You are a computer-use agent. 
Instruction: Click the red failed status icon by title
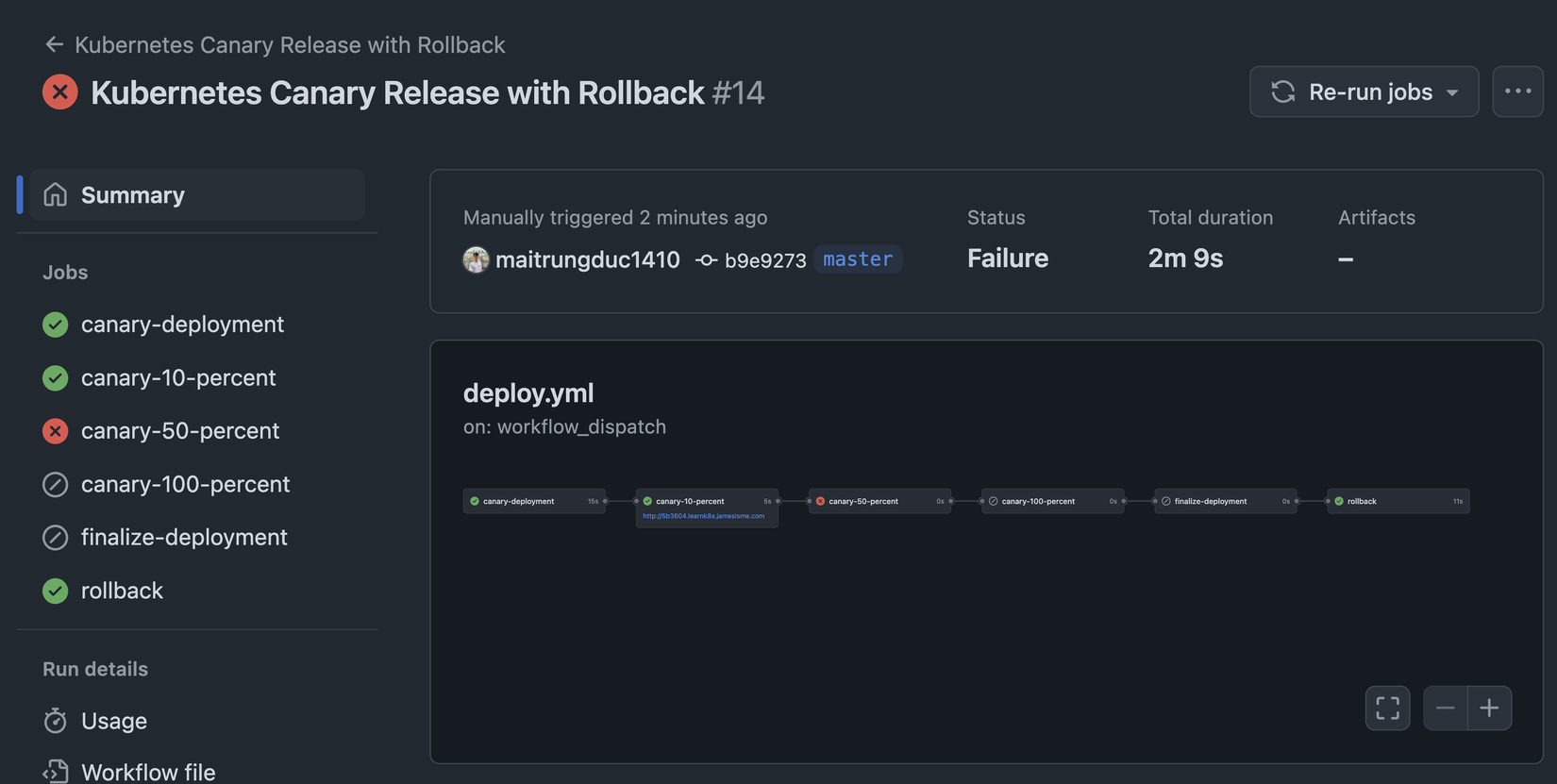click(x=60, y=92)
